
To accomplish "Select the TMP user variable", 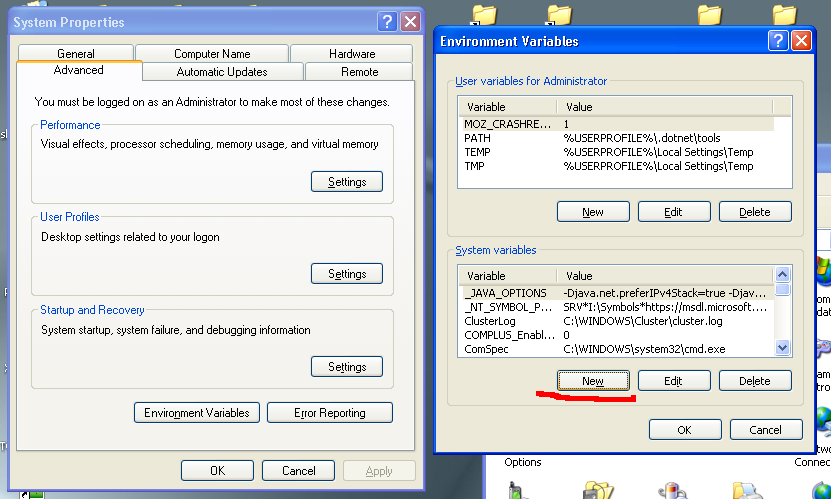I will pyautogui.click(x=617, y=166).
